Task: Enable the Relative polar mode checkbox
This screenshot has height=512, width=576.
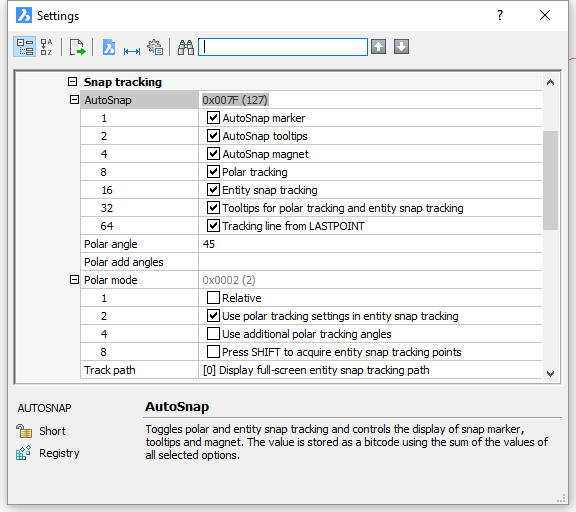Action: [x=213, y=298]
